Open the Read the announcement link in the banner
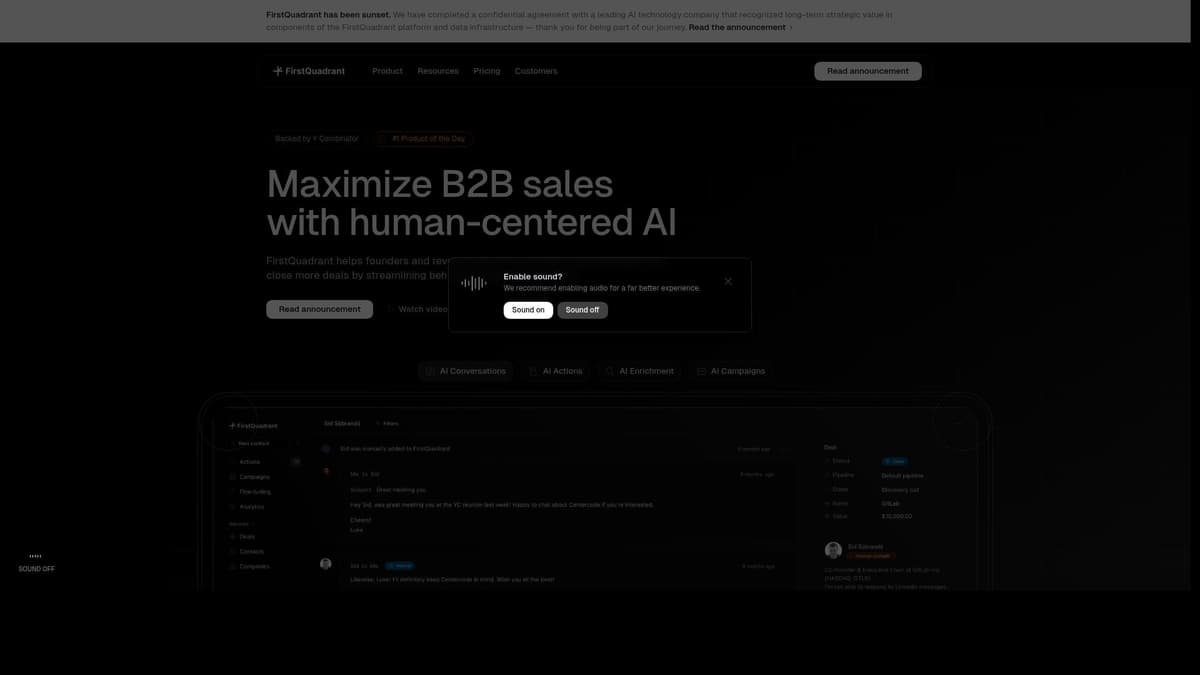Screen dimensions: 1200x675 click(x=740, y=27)
